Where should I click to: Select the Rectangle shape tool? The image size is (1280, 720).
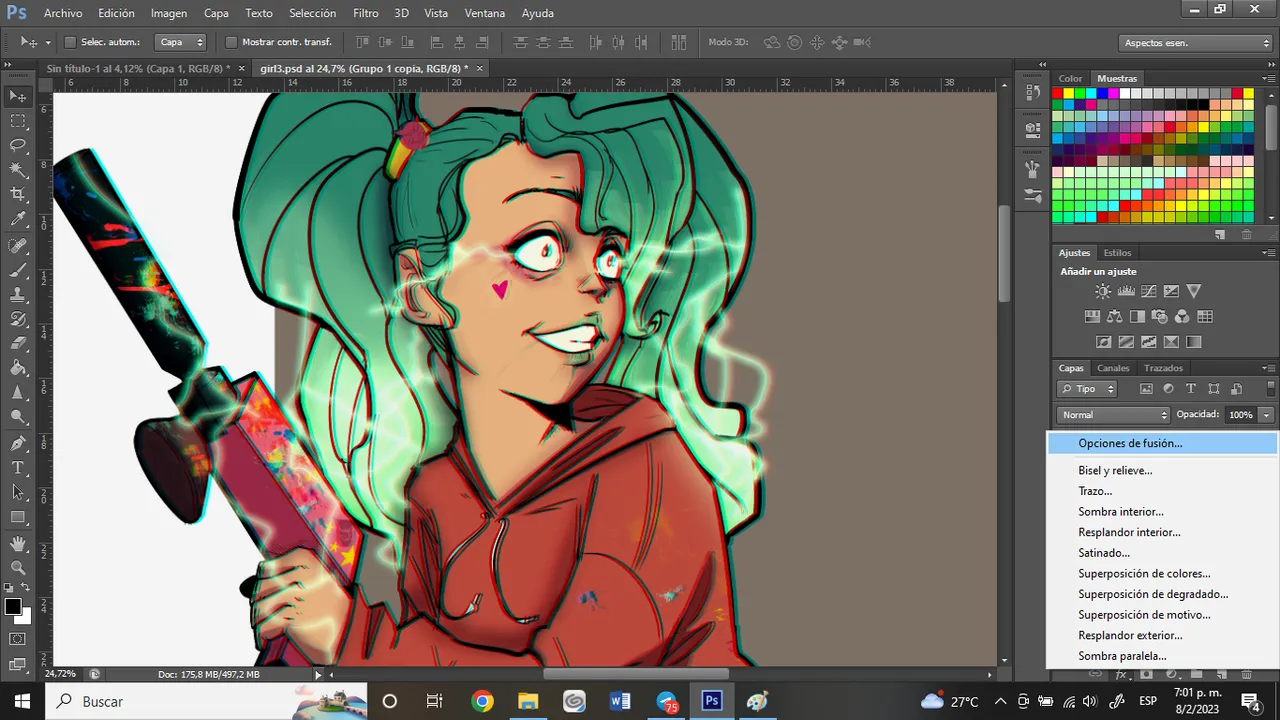pos(18,517)
